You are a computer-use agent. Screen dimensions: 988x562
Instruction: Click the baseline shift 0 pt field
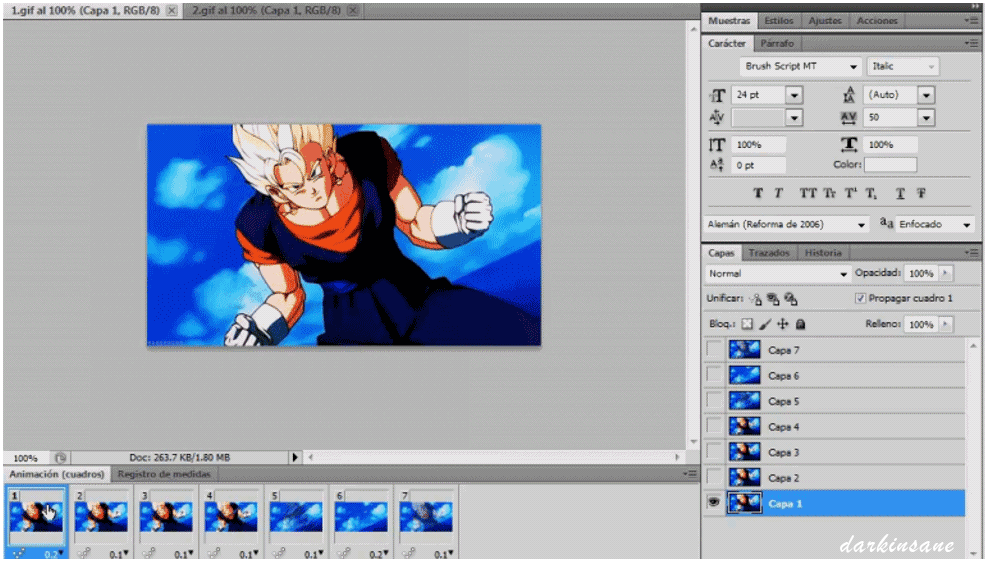[x=759, y=165]
